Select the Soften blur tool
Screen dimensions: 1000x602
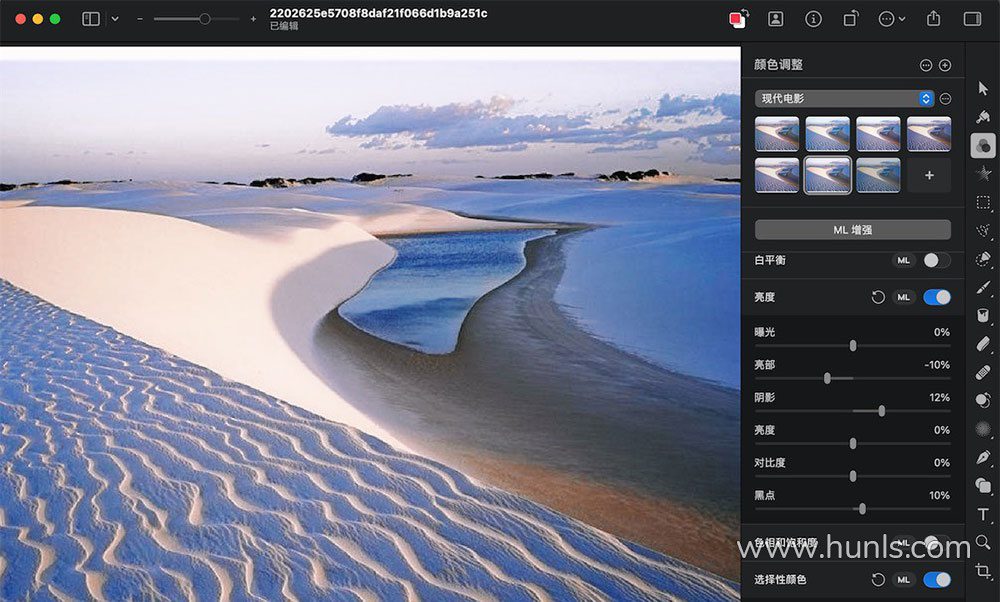(x=983, y=429)
